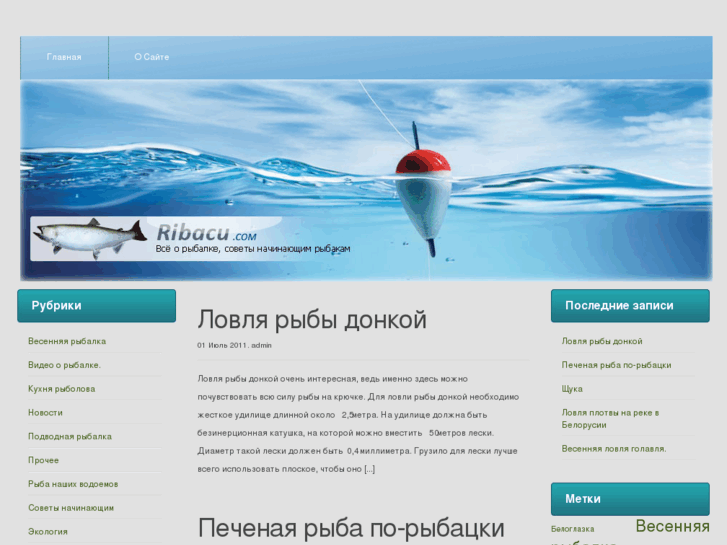Open recent post Печеная рыба по-рыбацки in sidebar
The image size is (727, 545).
(616, 365)
